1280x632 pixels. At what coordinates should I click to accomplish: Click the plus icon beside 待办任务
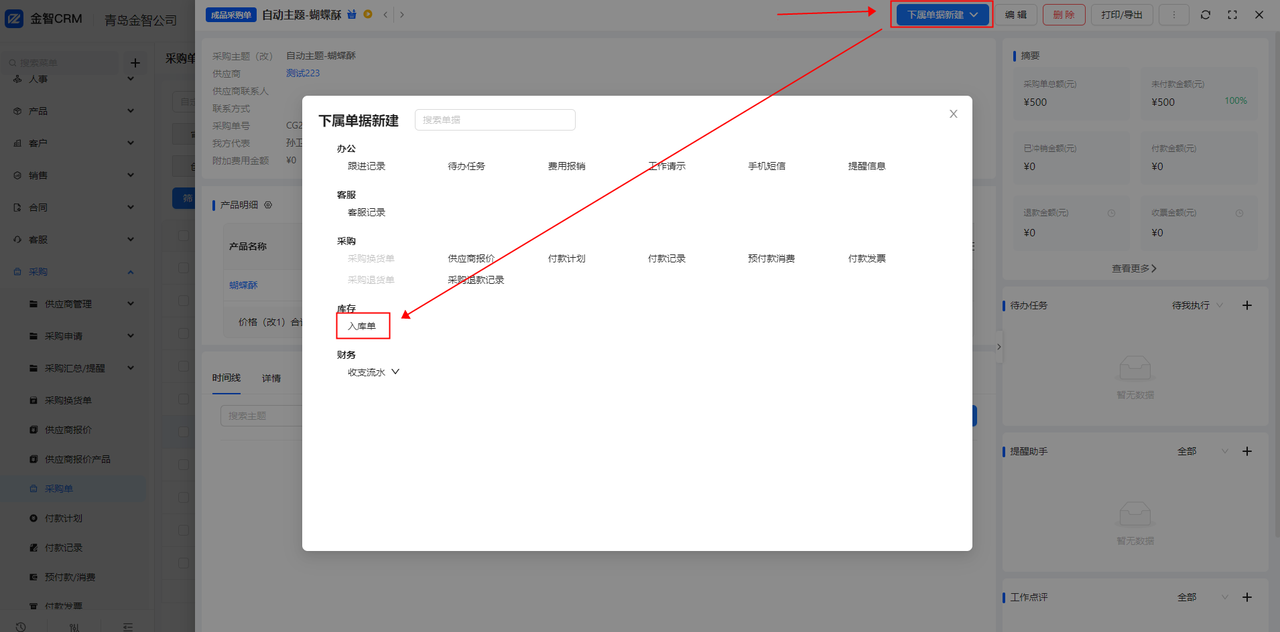click(x=1247, y=305)
